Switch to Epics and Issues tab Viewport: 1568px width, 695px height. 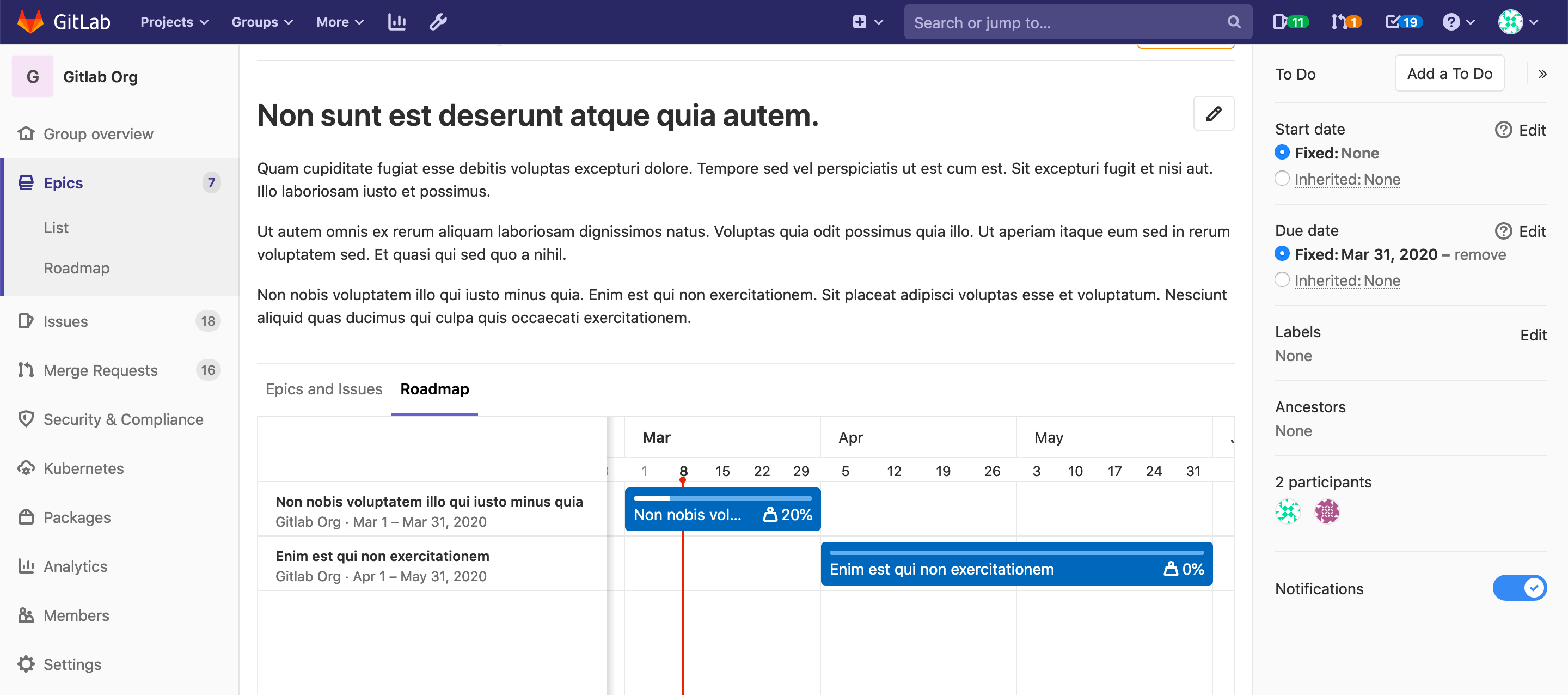pyautogui.click(x=324, y=388)
